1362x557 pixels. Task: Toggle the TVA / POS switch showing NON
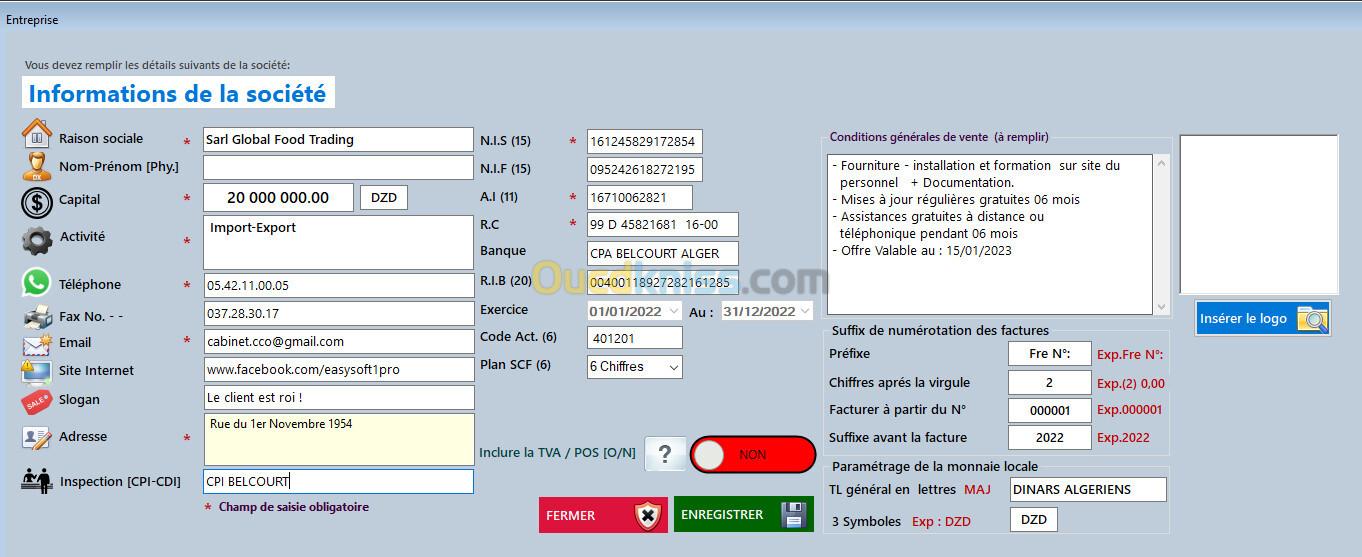coord(752,454)
